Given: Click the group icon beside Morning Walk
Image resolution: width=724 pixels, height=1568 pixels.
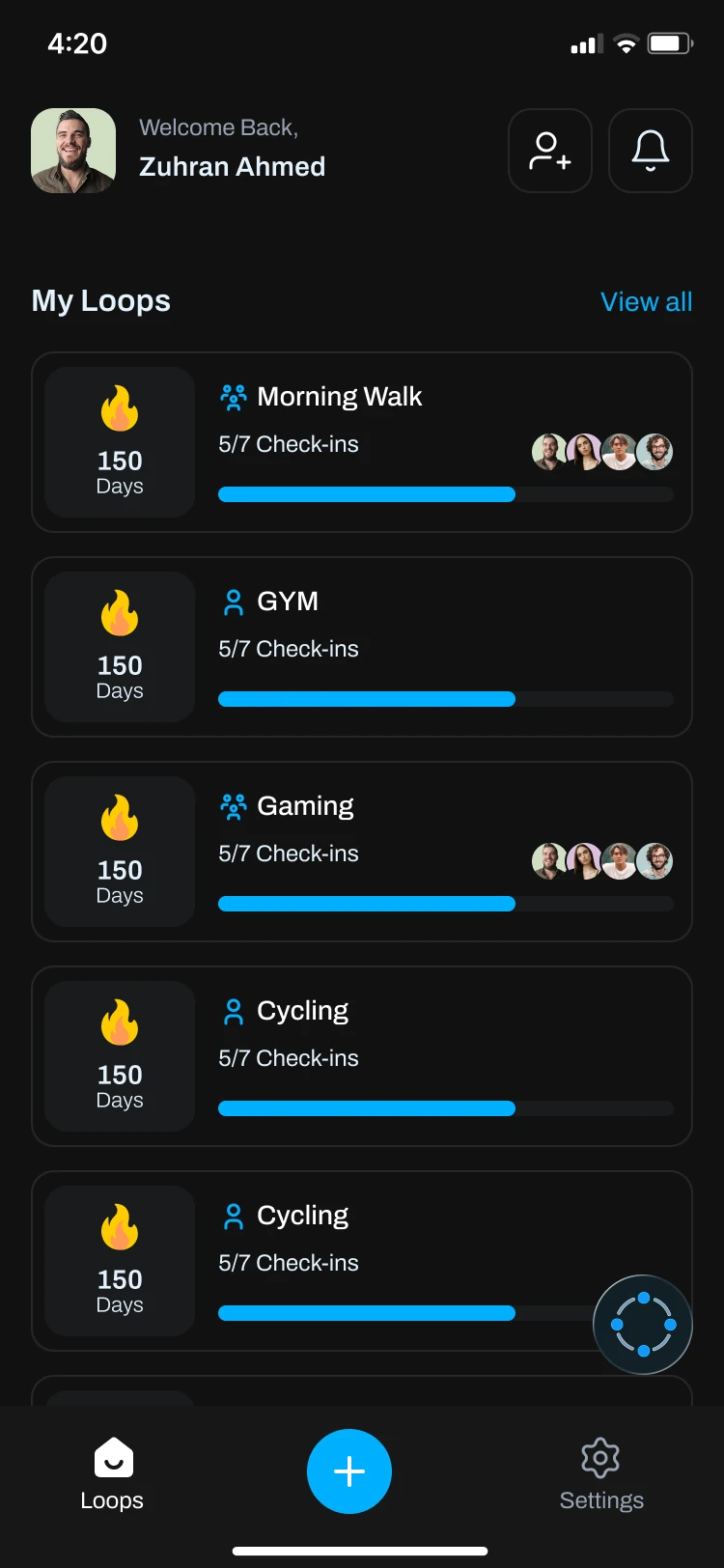Looking at the screenshot, I should 234,397.
